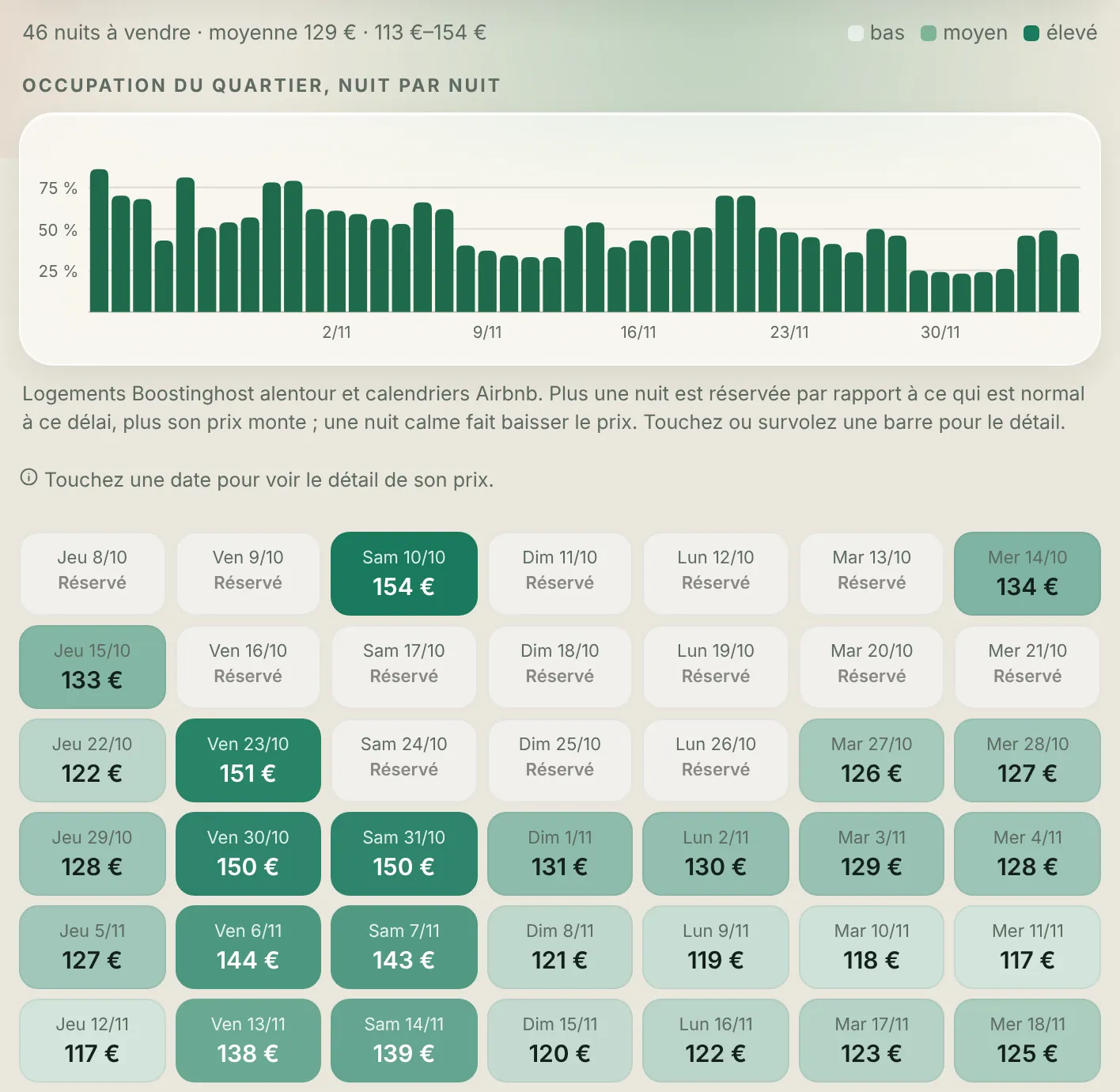The image size is (1120, 1092).
Task: Tap Dim 15/11 at 120 €
Action: (x=560, y=1041)
